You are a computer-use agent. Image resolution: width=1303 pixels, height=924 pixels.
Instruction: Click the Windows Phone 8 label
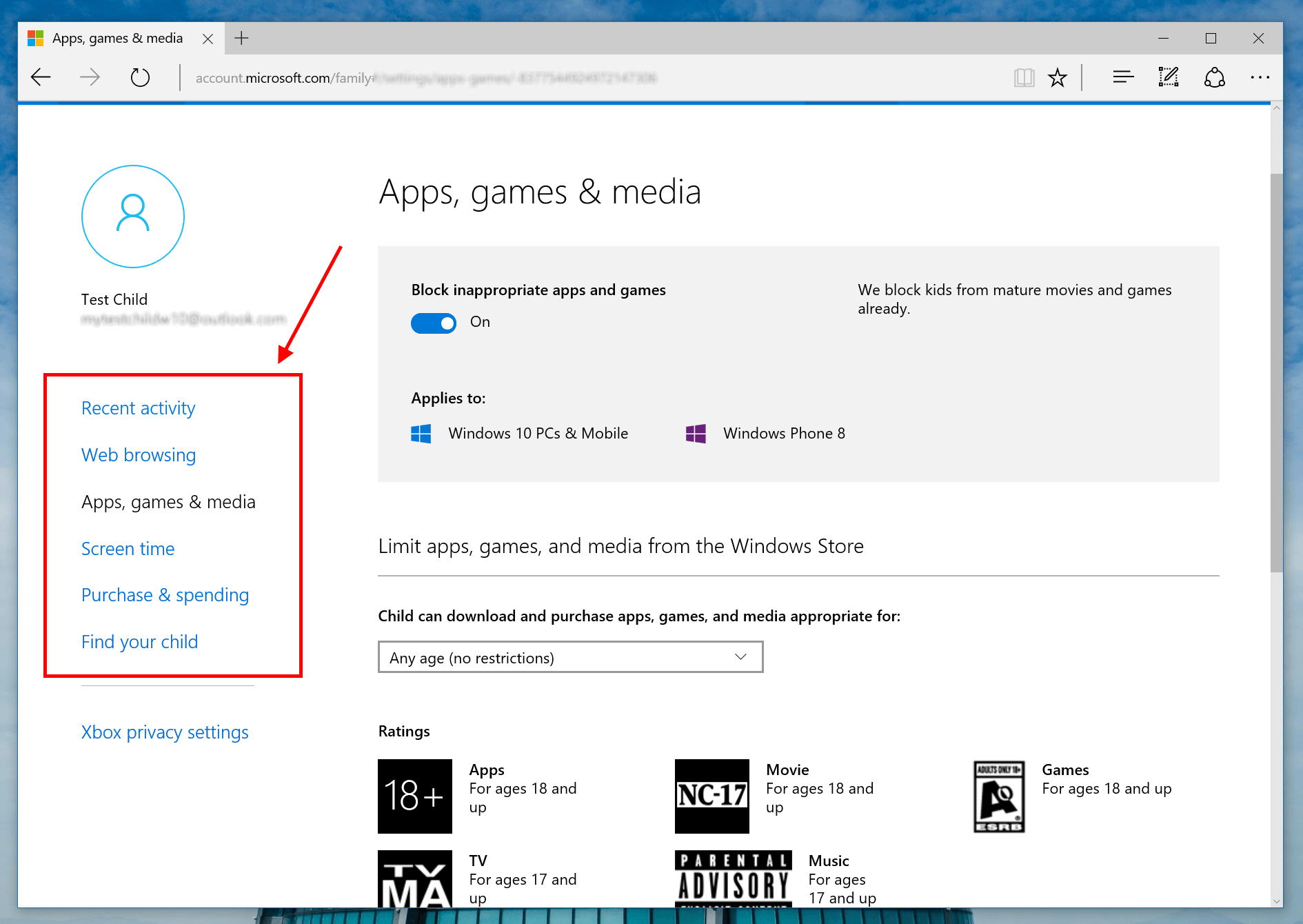(784, 434)
